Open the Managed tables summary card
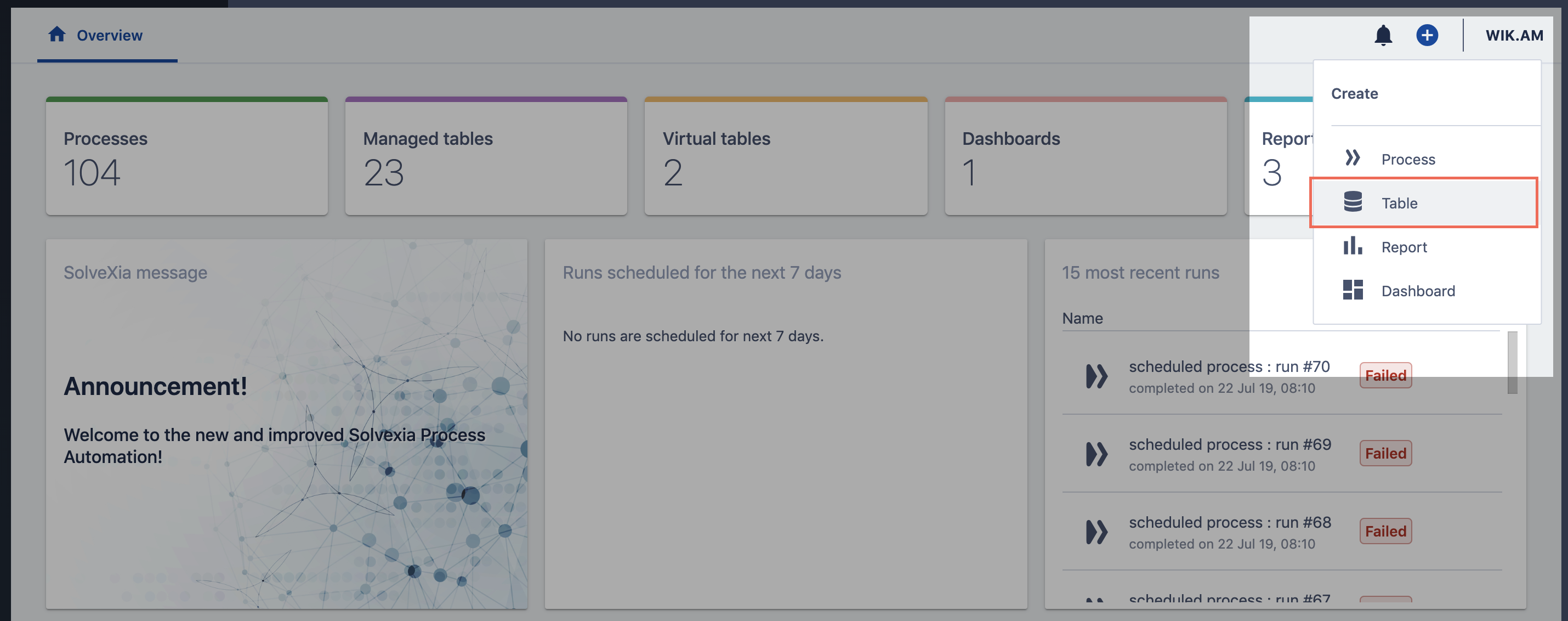This screenshot has height=621, width=1568. pos(486,157)
